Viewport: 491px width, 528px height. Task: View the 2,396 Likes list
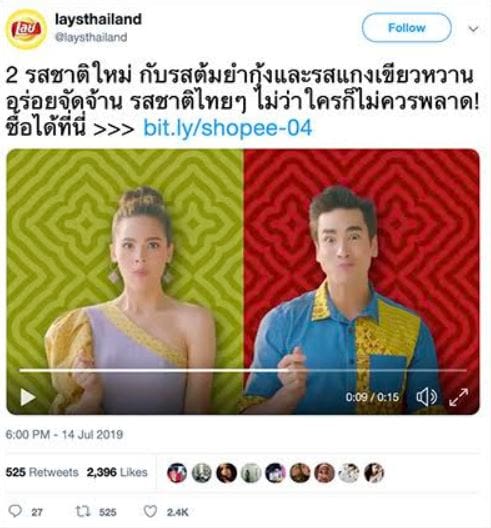point(117,472)
